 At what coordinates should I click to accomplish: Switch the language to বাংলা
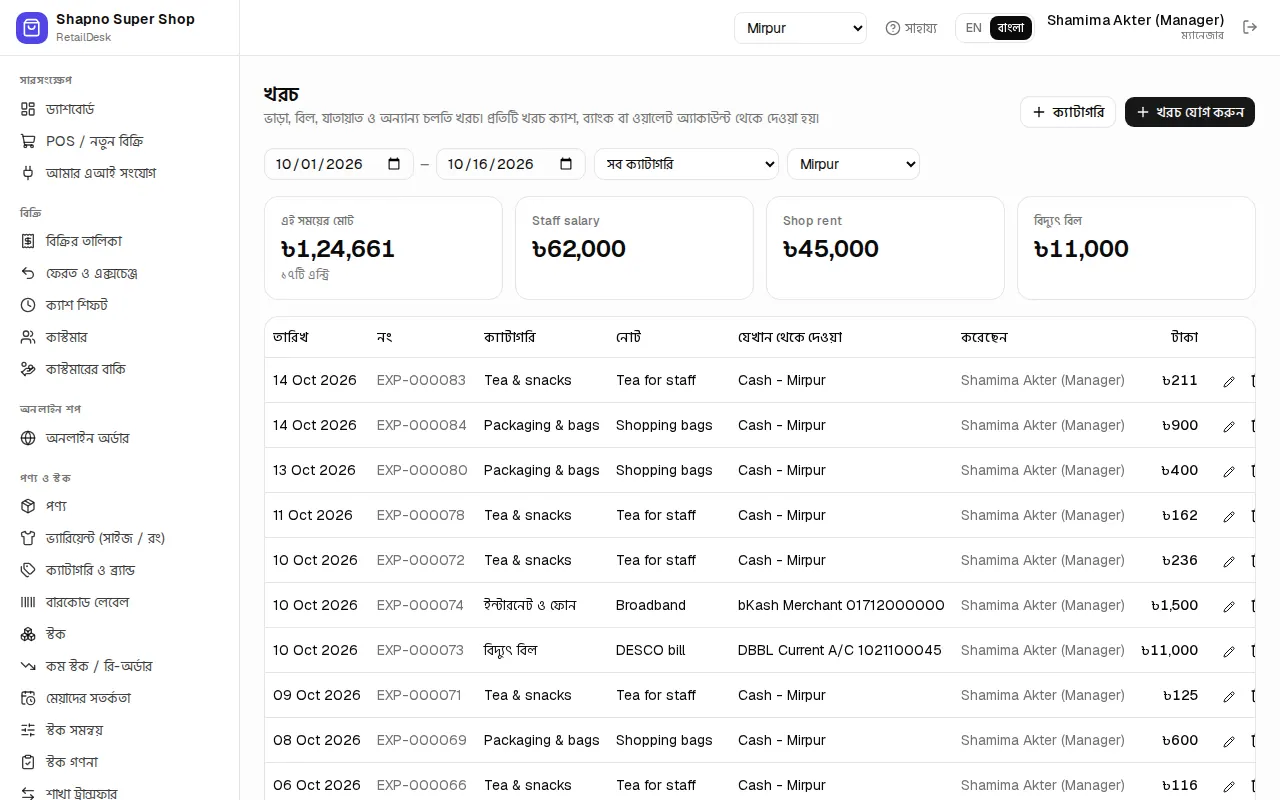1011,28
